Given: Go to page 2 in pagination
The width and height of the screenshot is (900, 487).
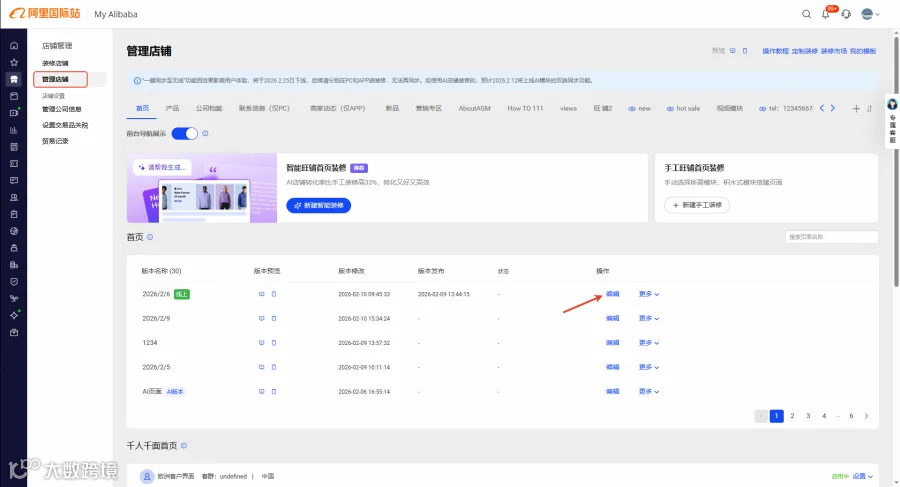Looking at the screenshot, I should pos(792,416).
